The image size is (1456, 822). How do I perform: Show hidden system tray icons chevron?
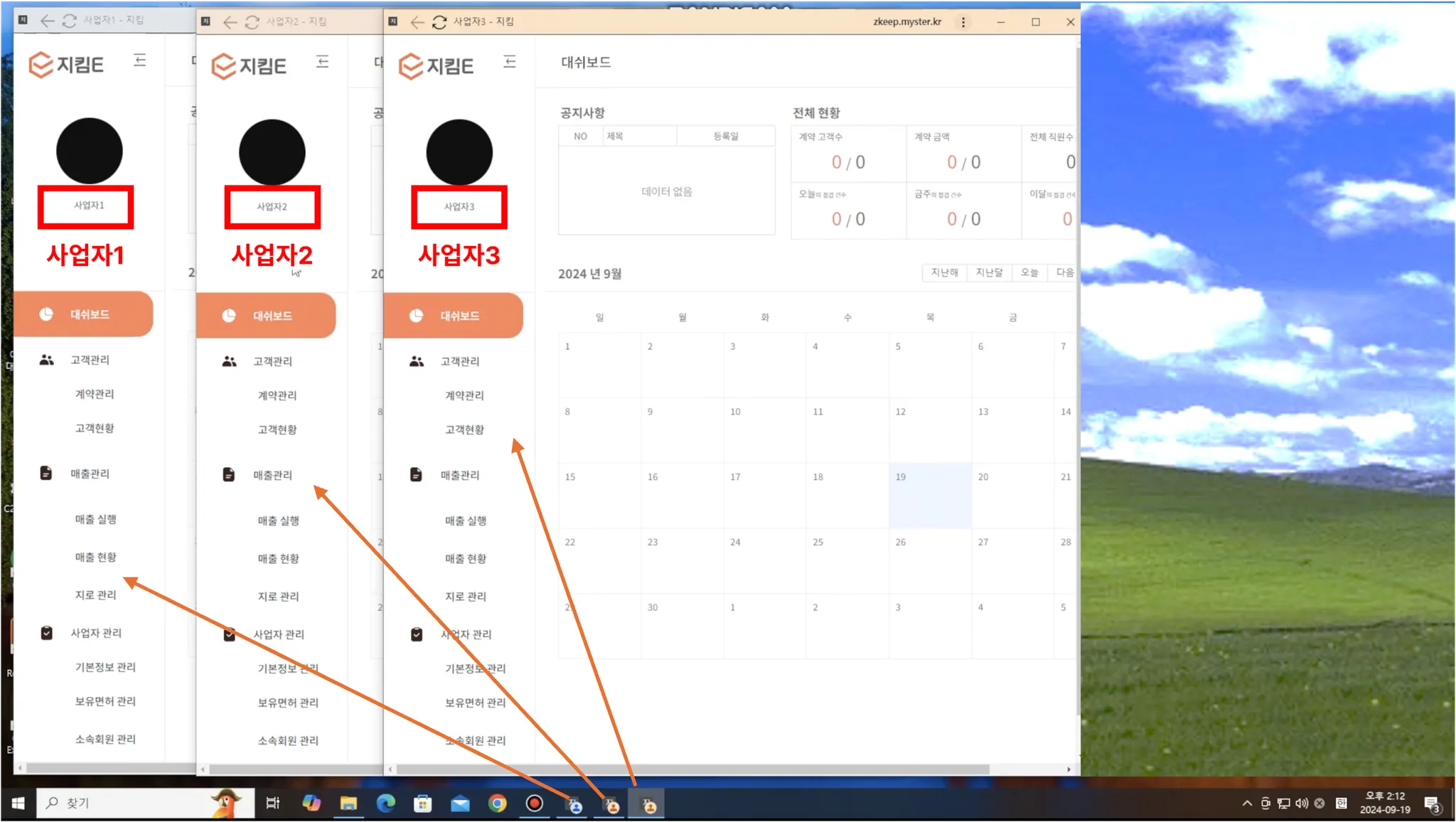[1247, 804]
